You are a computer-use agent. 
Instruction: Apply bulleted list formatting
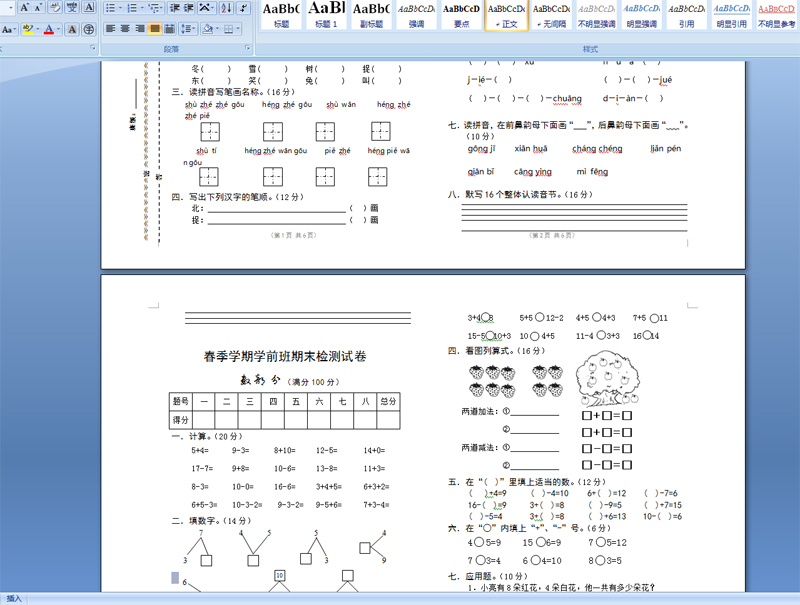click(110, 8)
